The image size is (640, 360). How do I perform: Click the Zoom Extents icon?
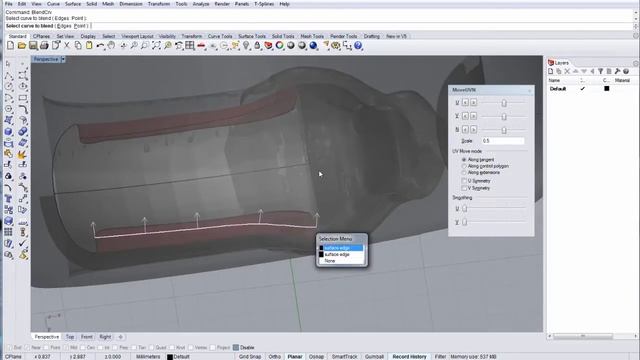point(156,46)
